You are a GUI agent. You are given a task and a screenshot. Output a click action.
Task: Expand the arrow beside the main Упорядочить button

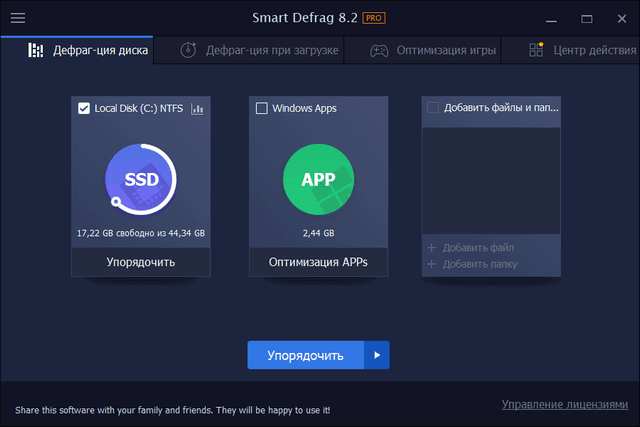[376, 355]
